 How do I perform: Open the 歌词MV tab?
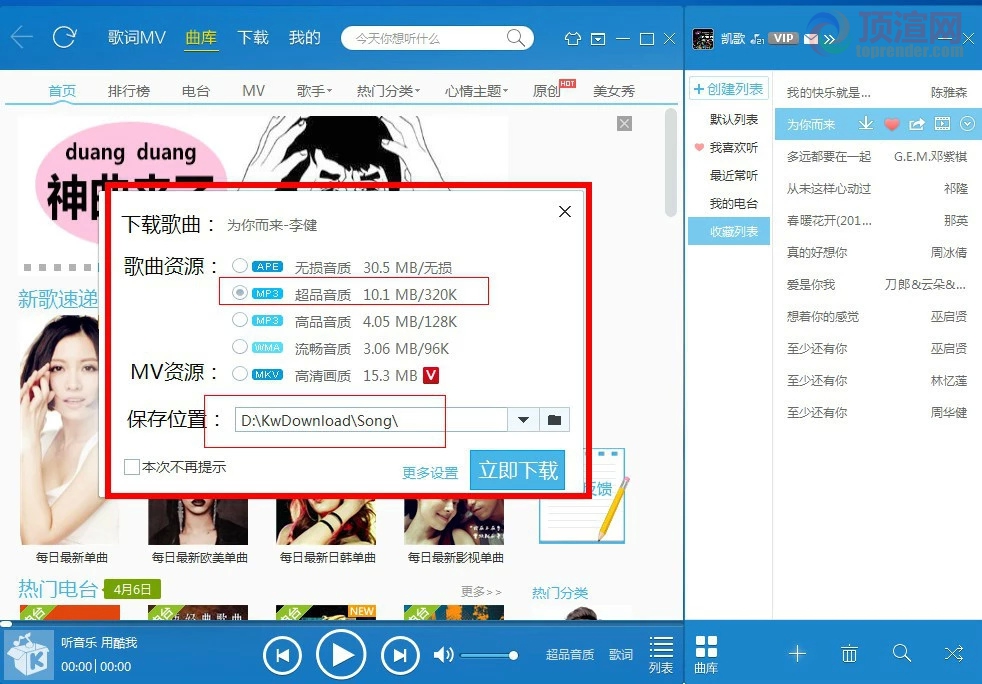pos(137,38)
